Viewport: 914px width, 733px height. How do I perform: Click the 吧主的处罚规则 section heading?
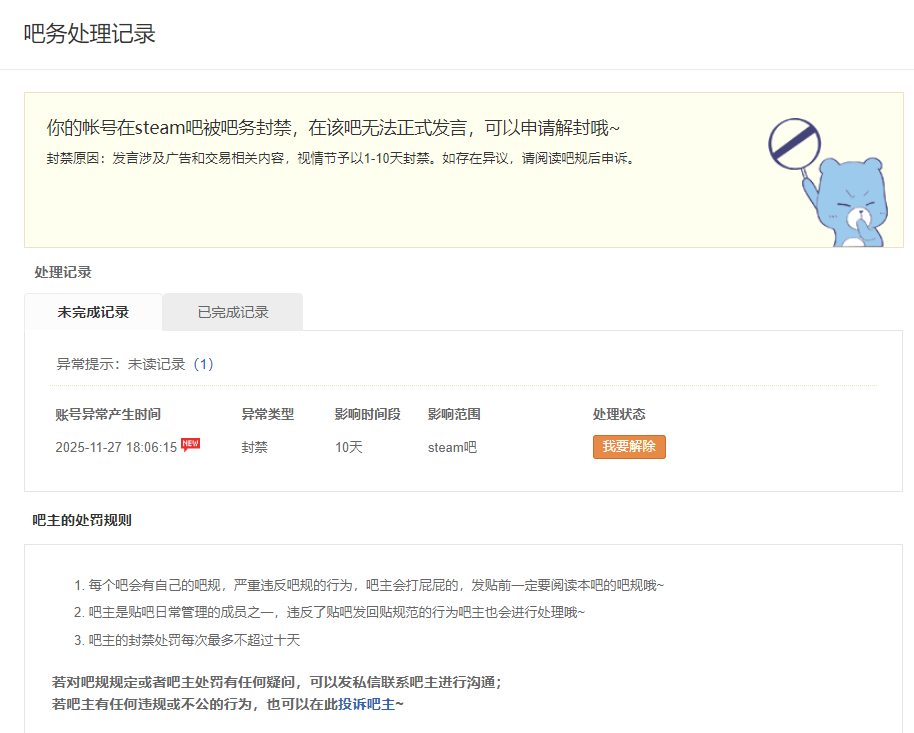(x=82, y=520)
